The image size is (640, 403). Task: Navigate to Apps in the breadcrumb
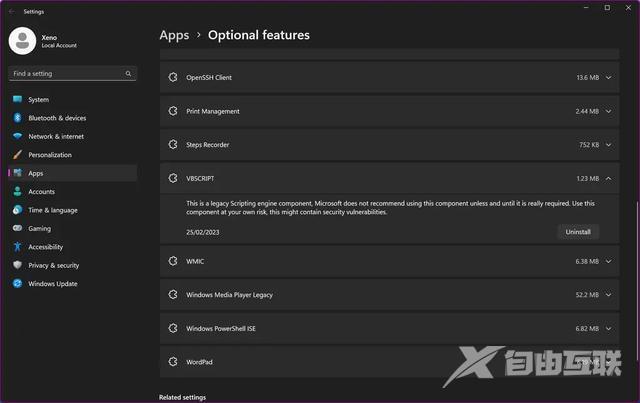[x=174, y=35]
